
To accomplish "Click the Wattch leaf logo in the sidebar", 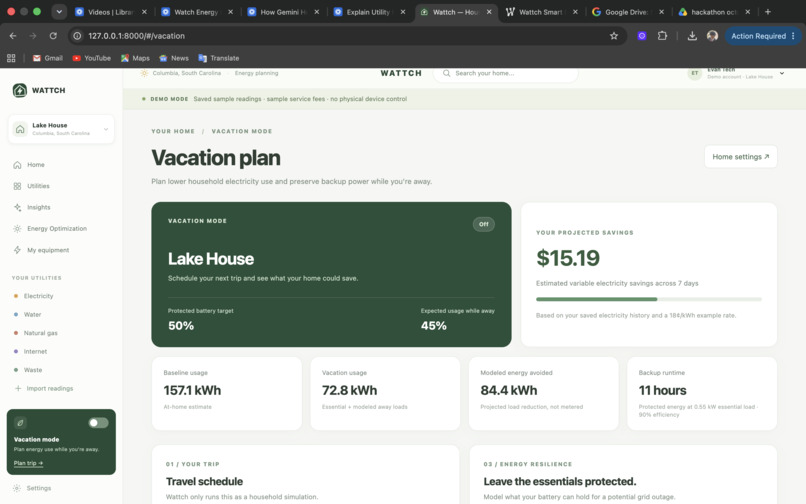I will tap(20, 91).
